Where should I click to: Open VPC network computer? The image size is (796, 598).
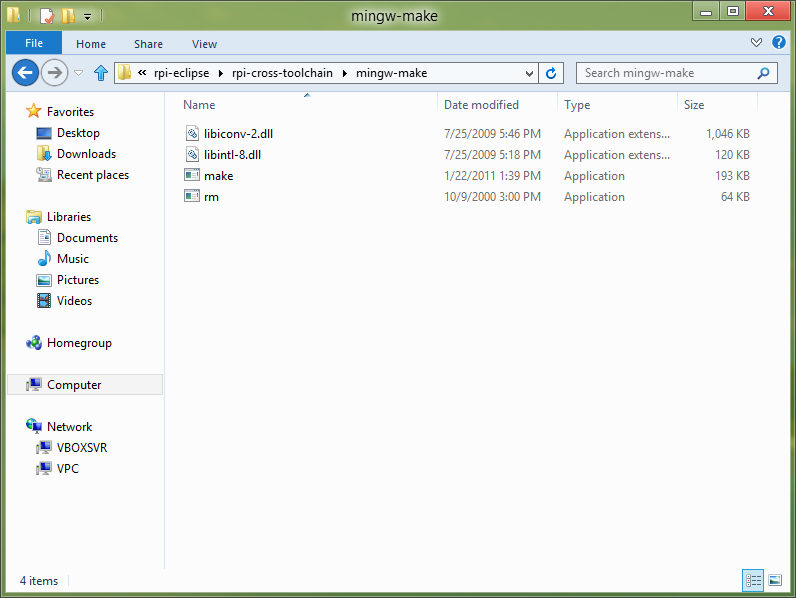click(68, 469)
